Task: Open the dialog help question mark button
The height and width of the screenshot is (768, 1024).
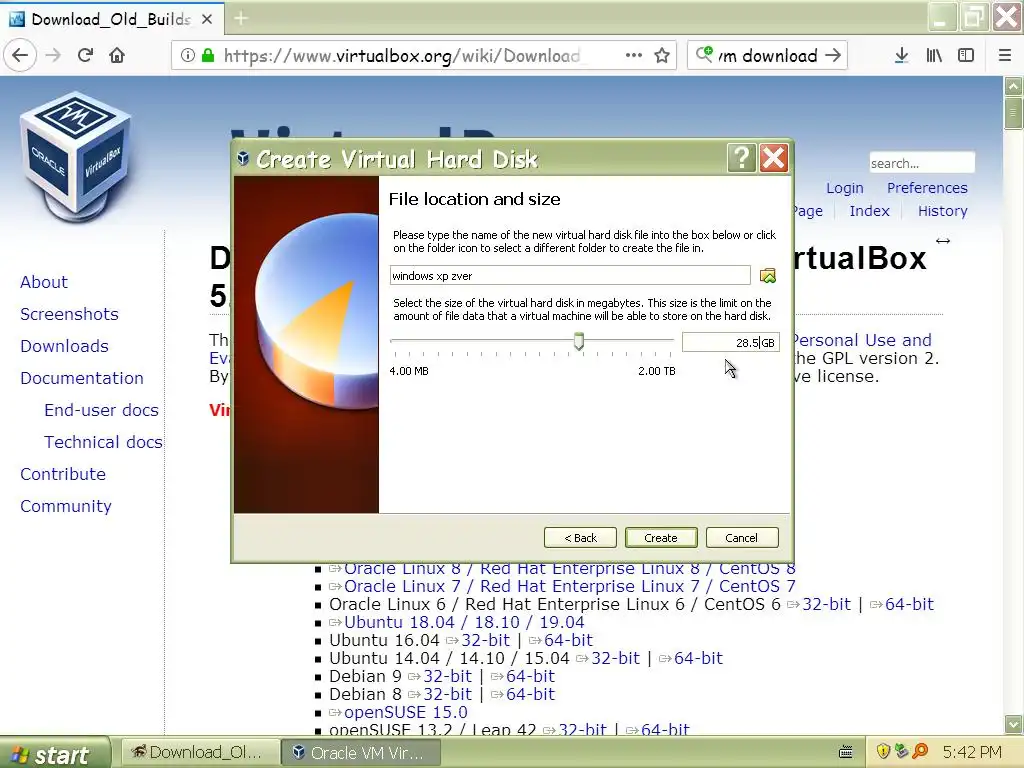Action: click(741, 158)
